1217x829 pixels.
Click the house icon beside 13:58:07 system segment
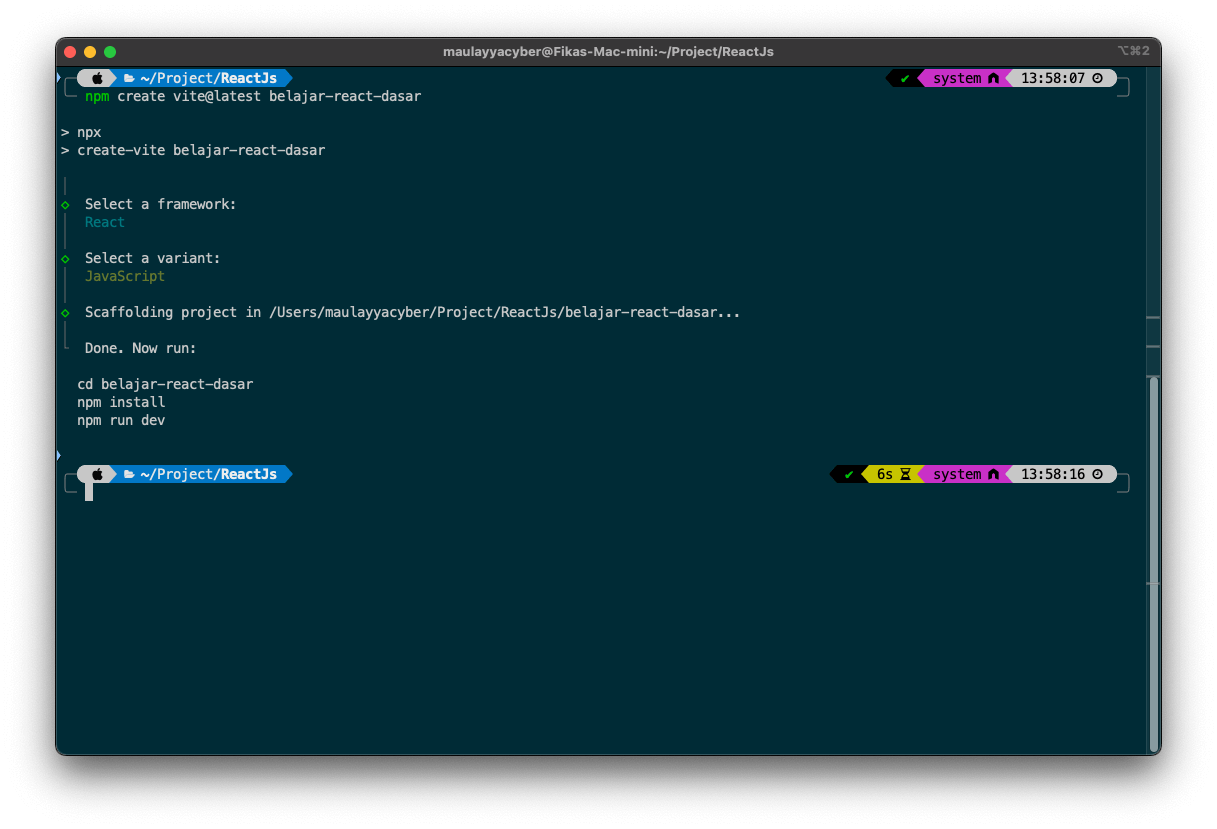pos(993,78)
